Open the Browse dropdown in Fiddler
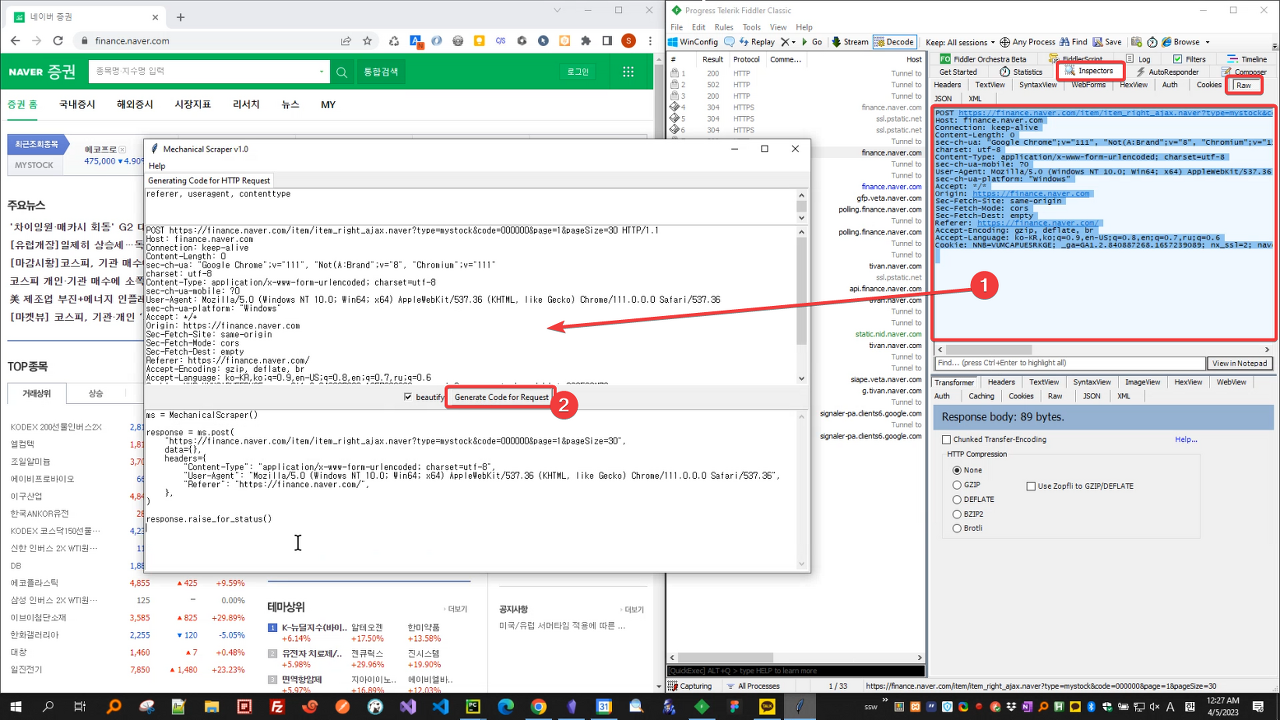 tap(1186, 42)
